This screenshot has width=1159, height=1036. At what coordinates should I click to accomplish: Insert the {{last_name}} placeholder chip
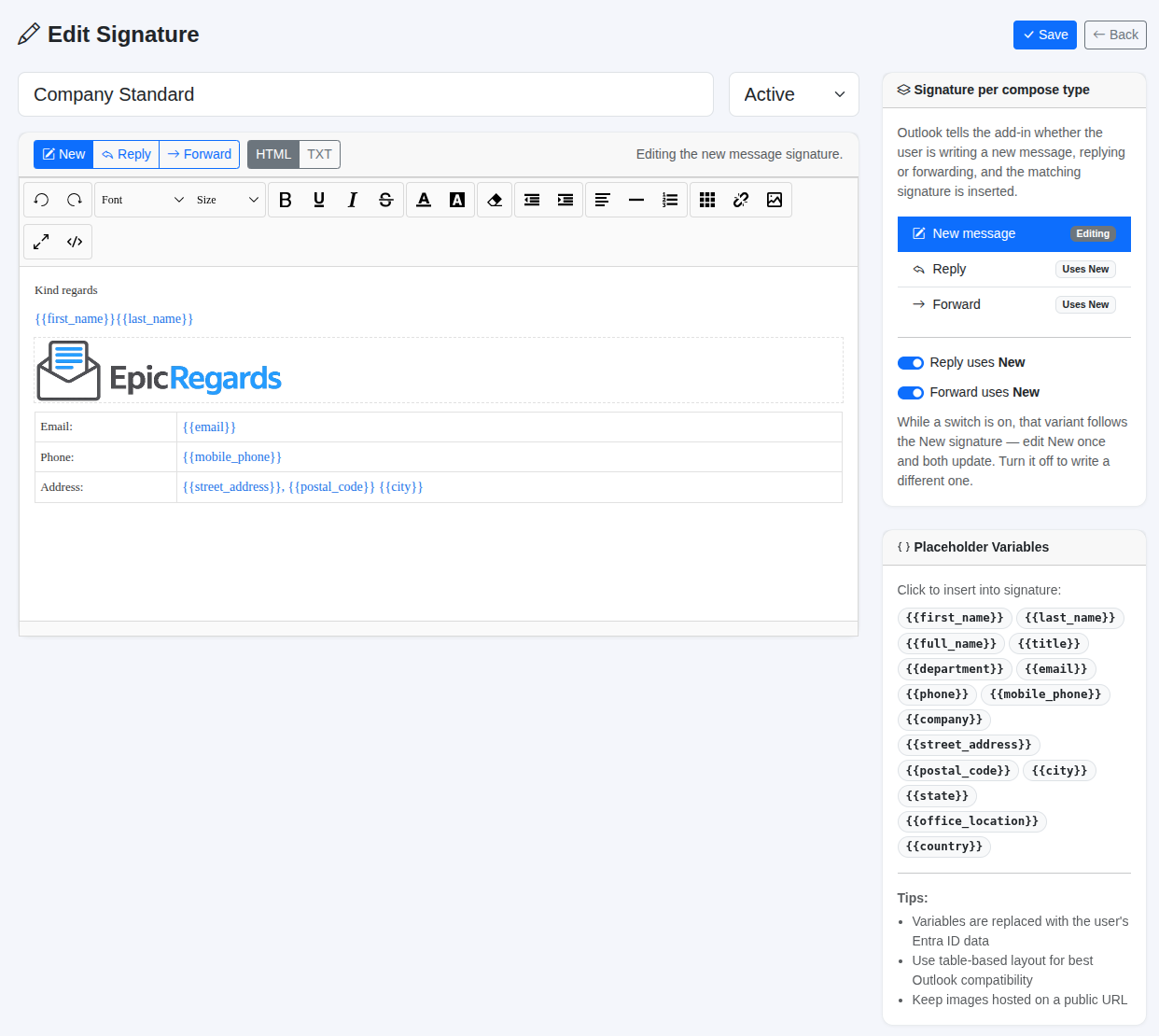click(x=1070, y=618)
